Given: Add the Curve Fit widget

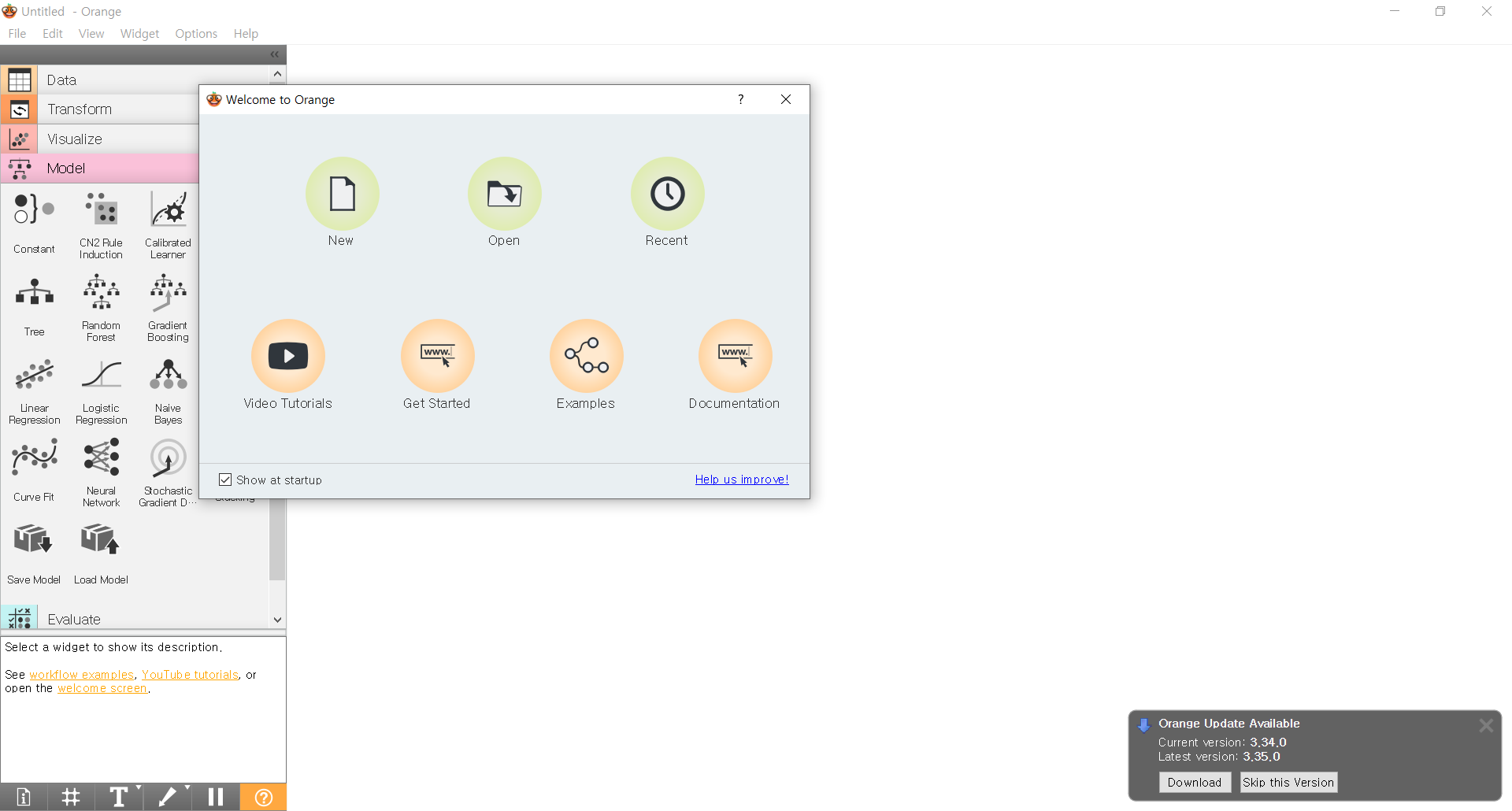Looking at the screenshot, I should [x=34, y=472].
